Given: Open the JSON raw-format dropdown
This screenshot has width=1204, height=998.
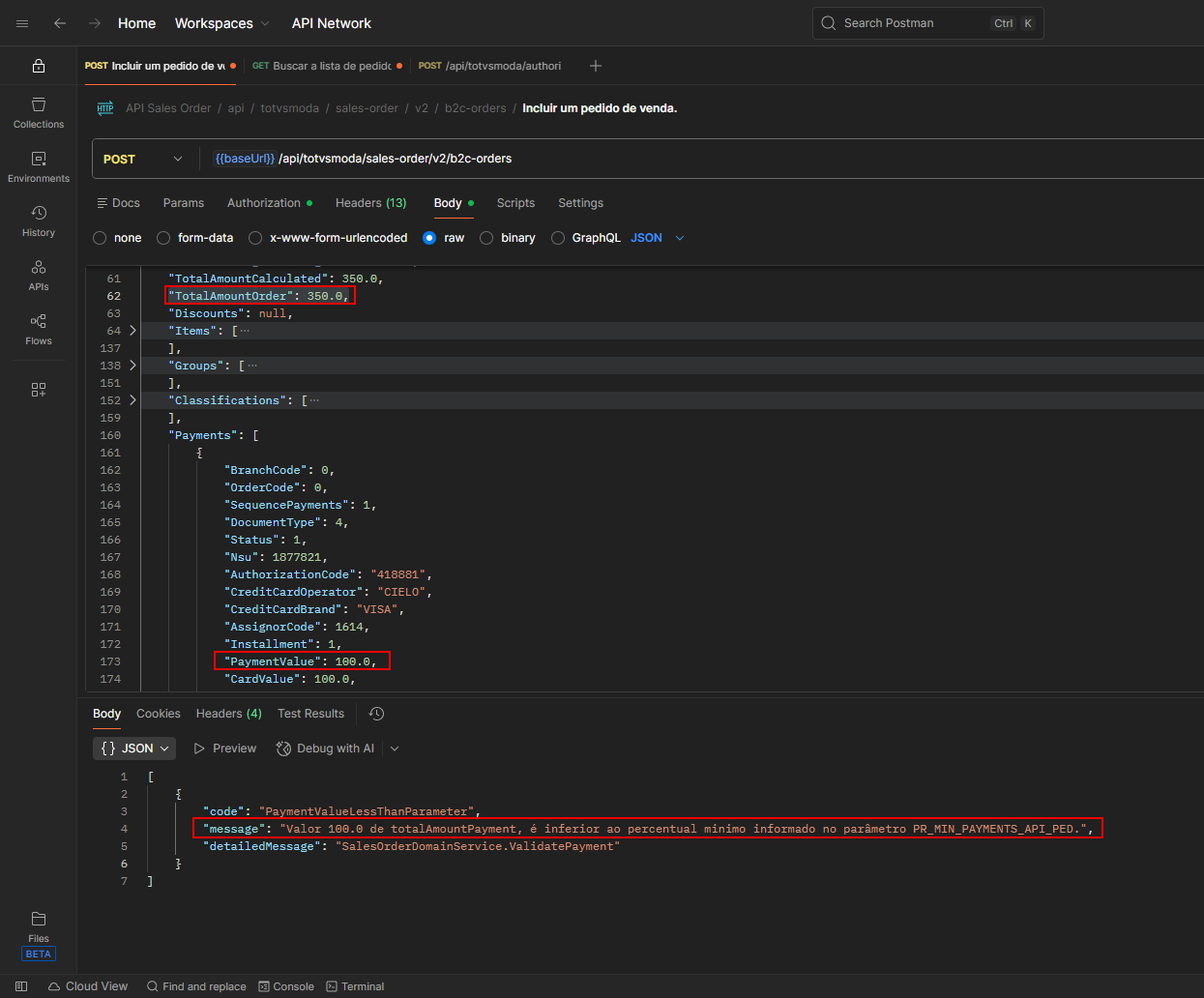Looking at the screenshot, I should 658,238.
